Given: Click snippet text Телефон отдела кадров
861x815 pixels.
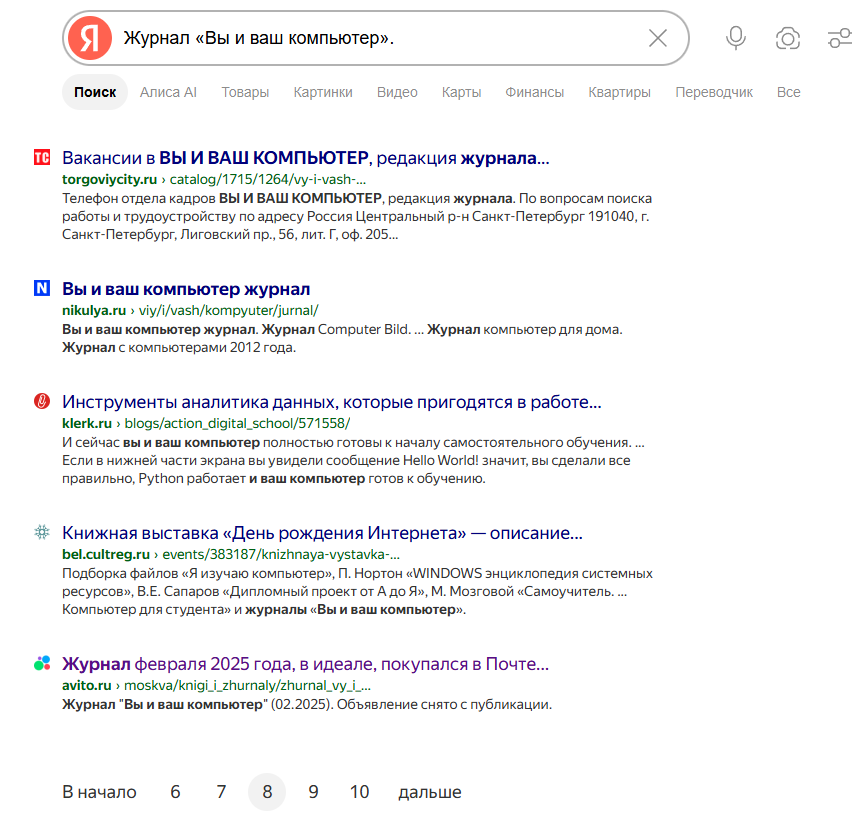Looking at the screenshot, I should [x=139, y=198].
